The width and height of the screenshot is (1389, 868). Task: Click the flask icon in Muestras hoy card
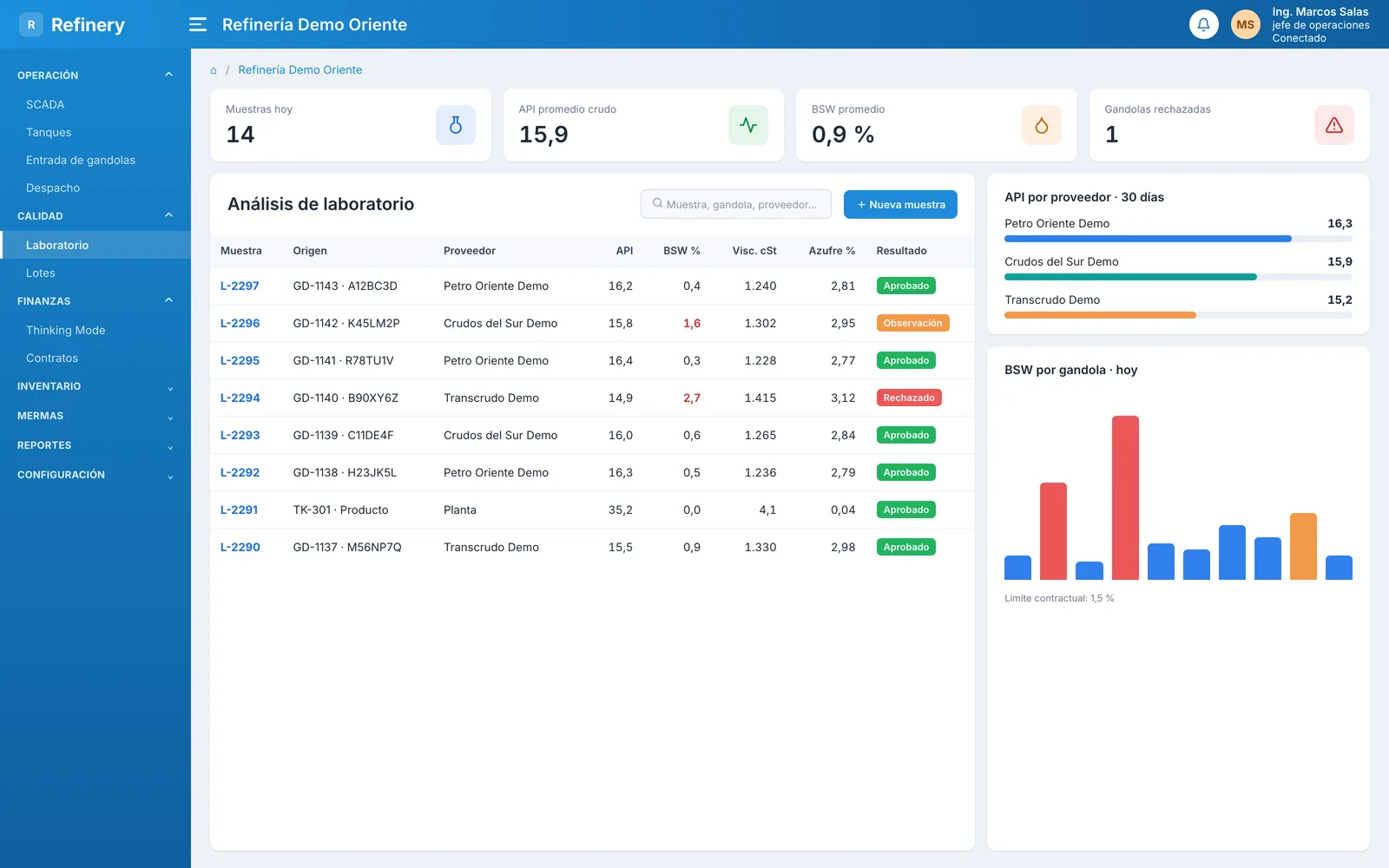[455, 125]
